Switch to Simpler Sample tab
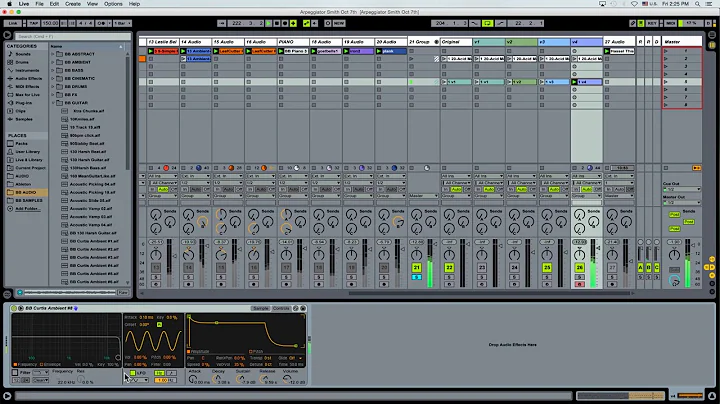This screenshot has width=720, height=404. tap(260, 309)
